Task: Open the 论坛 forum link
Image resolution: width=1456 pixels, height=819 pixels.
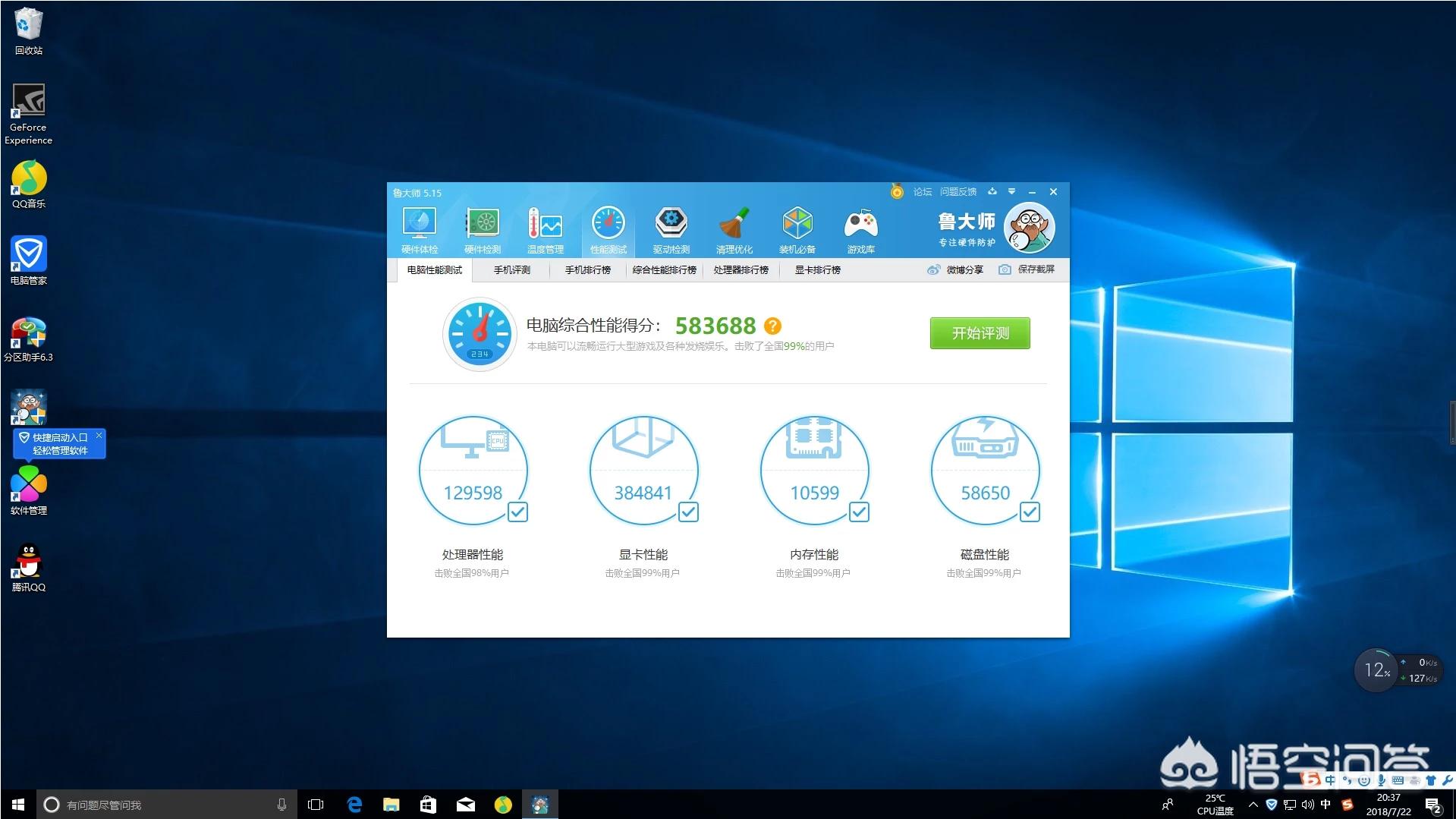Action: coord(923,192)
